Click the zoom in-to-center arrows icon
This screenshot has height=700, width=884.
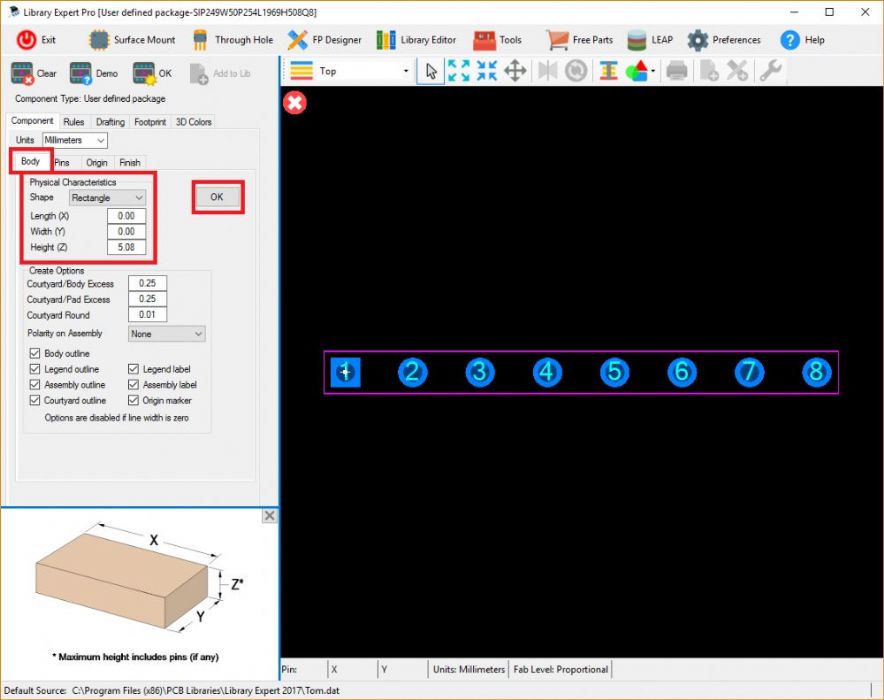point(487,71)
